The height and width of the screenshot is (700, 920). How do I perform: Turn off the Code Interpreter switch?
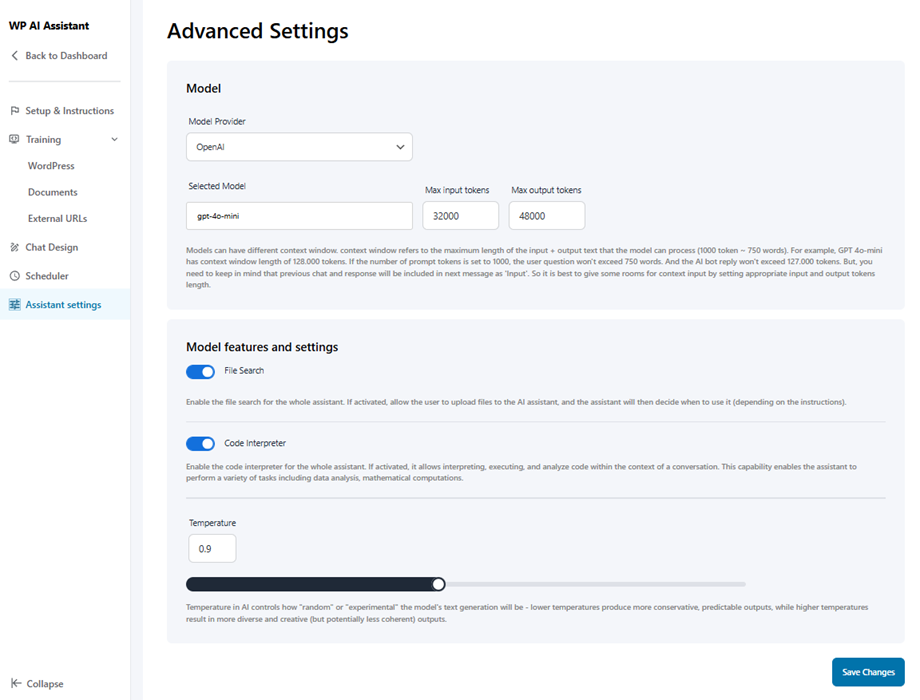click(x=201, y=444)
